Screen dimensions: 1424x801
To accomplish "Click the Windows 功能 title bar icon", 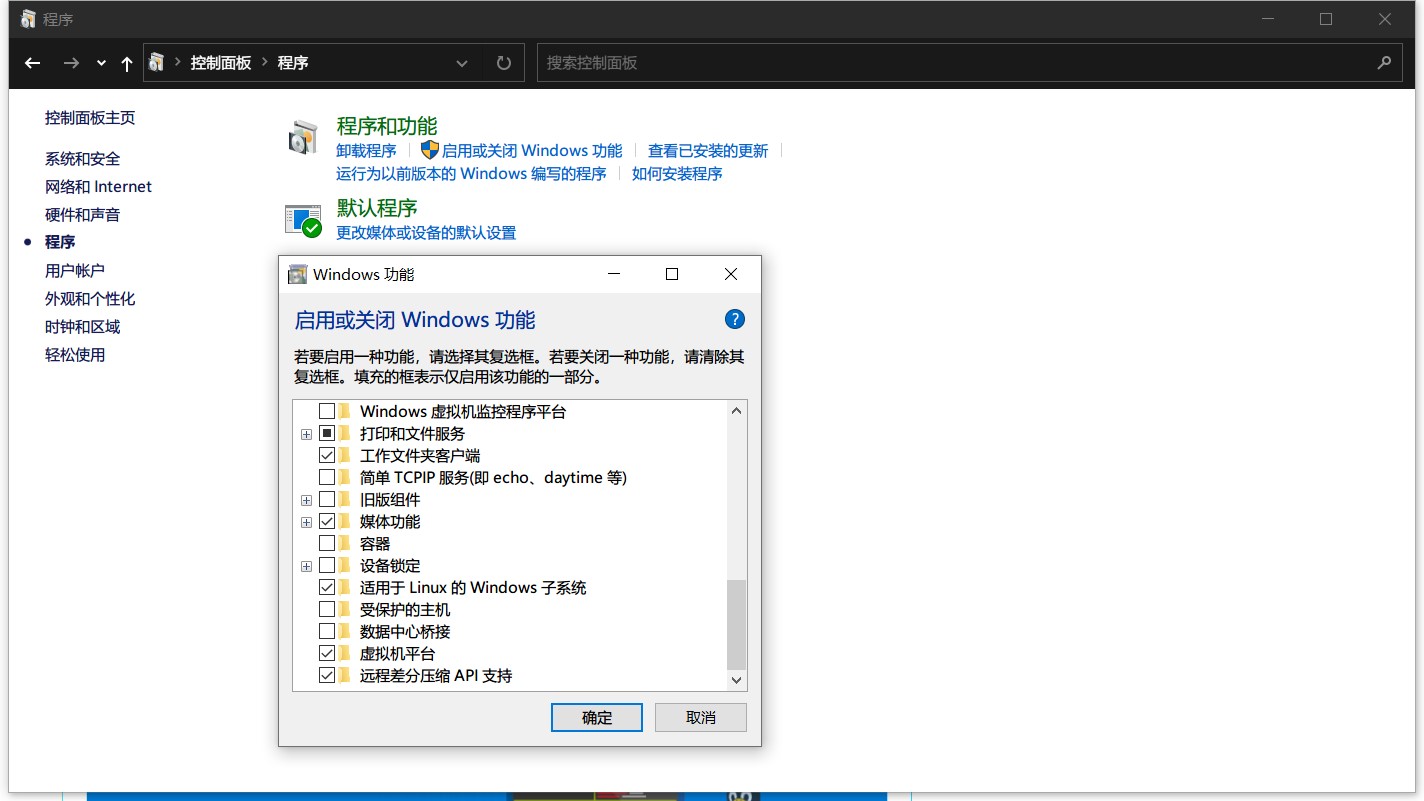I will (x=297, y=274).
